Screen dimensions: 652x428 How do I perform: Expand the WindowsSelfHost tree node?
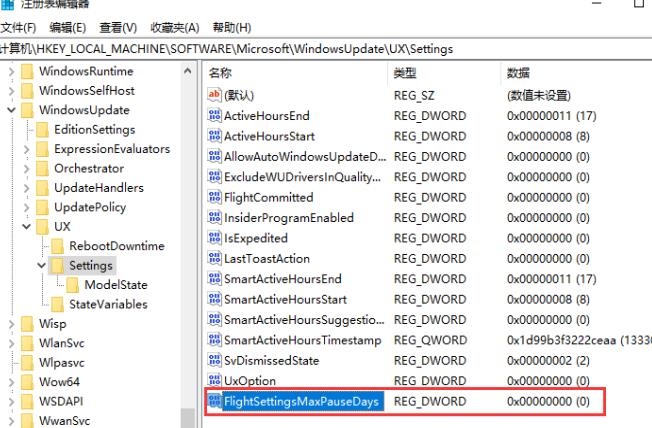pyautogui.click(x=11, y=91)
